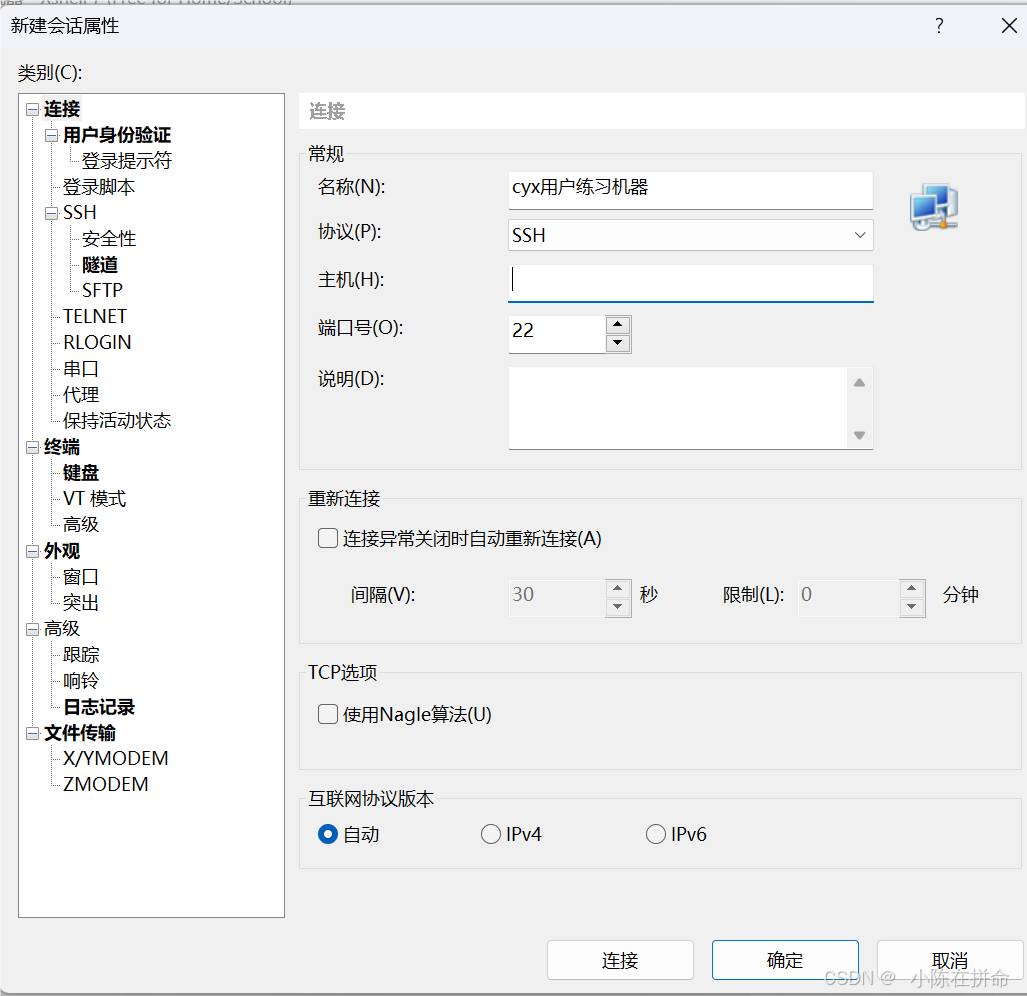Screen dimensions: 1027x996
Task: Open 窗口 settings
Action: click(x=81, y=577)
